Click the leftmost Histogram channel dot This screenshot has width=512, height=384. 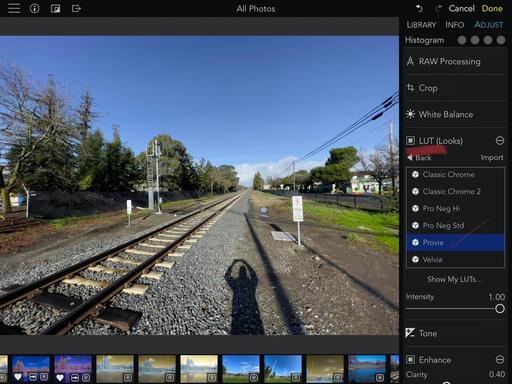(x=462, y=40)
